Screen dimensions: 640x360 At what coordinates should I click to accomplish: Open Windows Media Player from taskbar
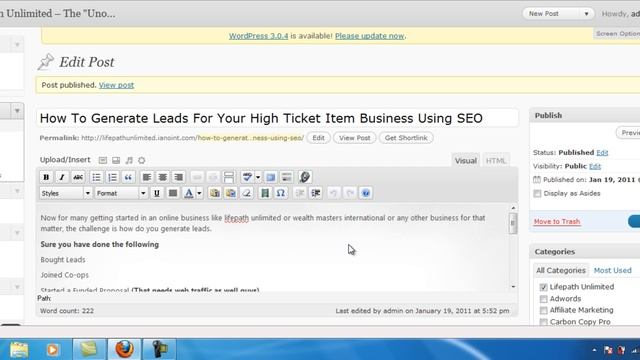53,349
